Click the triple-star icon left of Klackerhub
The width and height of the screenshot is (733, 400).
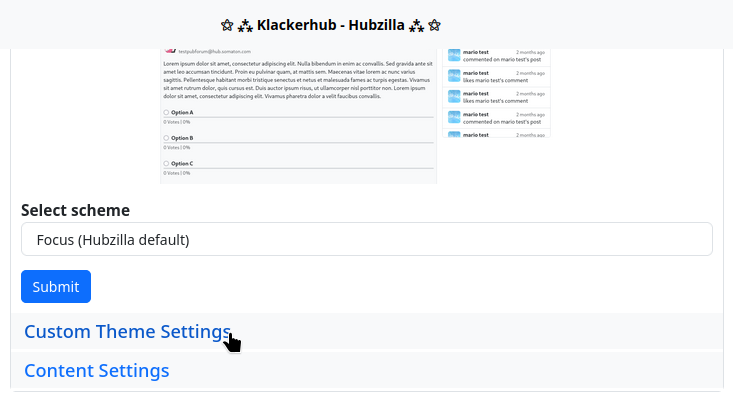click(x=245, y=24)
